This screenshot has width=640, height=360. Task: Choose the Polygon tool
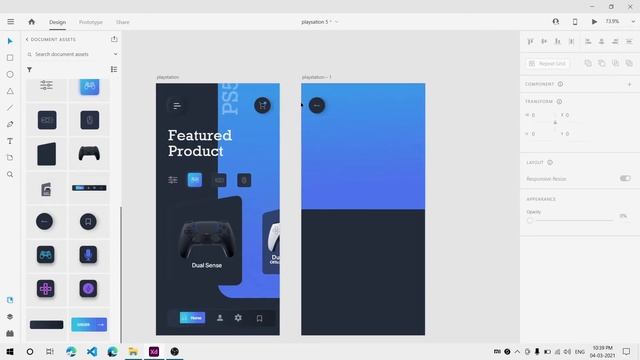10,91
